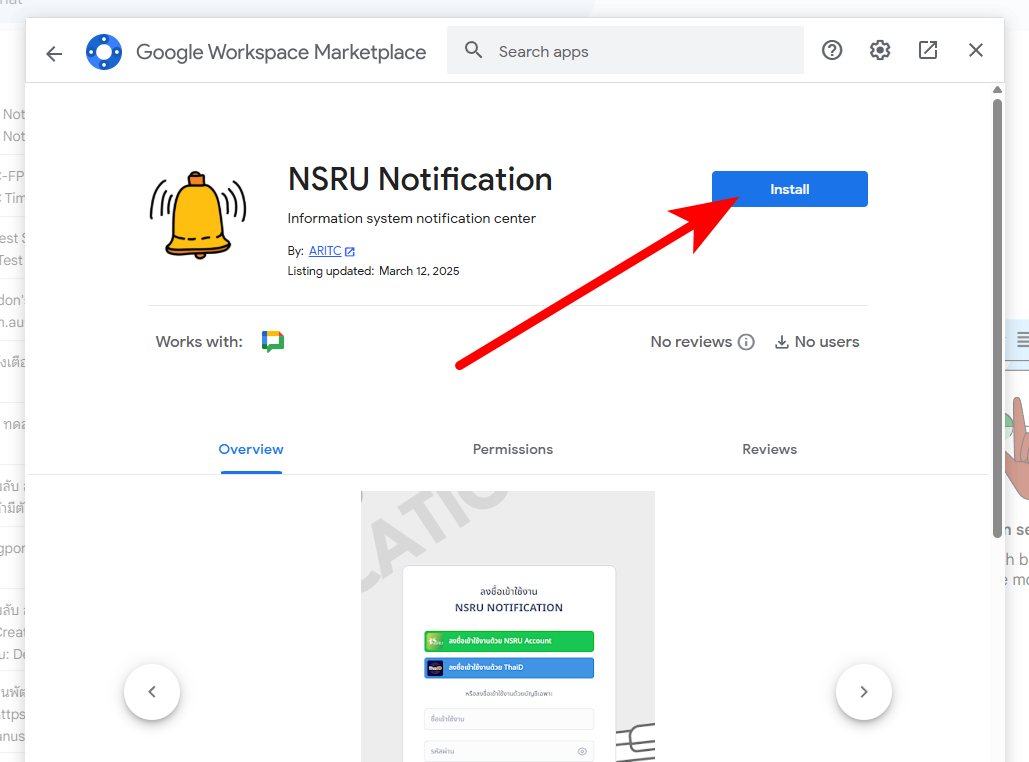Open the settings gear icon

point(879,50)
